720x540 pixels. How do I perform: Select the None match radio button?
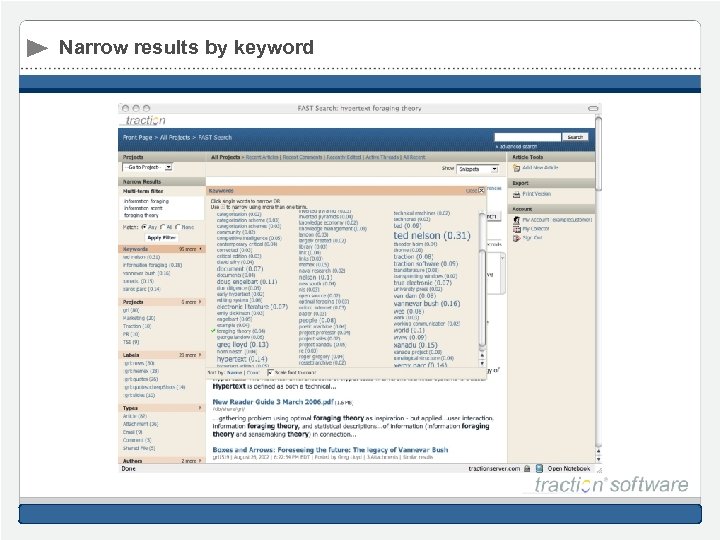click(178, 227)
